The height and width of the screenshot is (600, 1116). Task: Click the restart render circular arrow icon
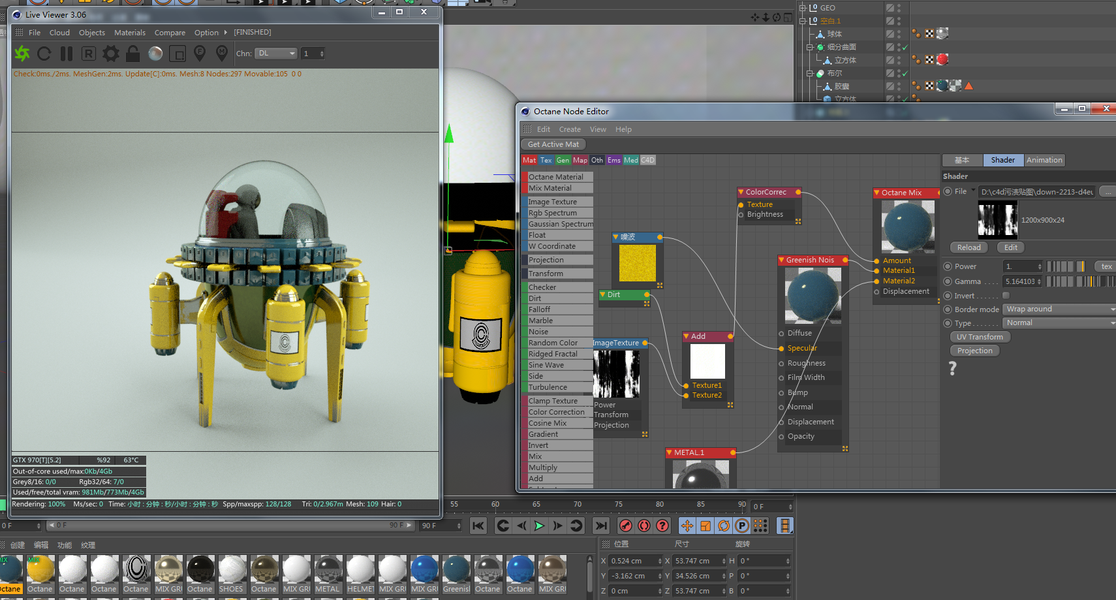click(x=44, y=53)
